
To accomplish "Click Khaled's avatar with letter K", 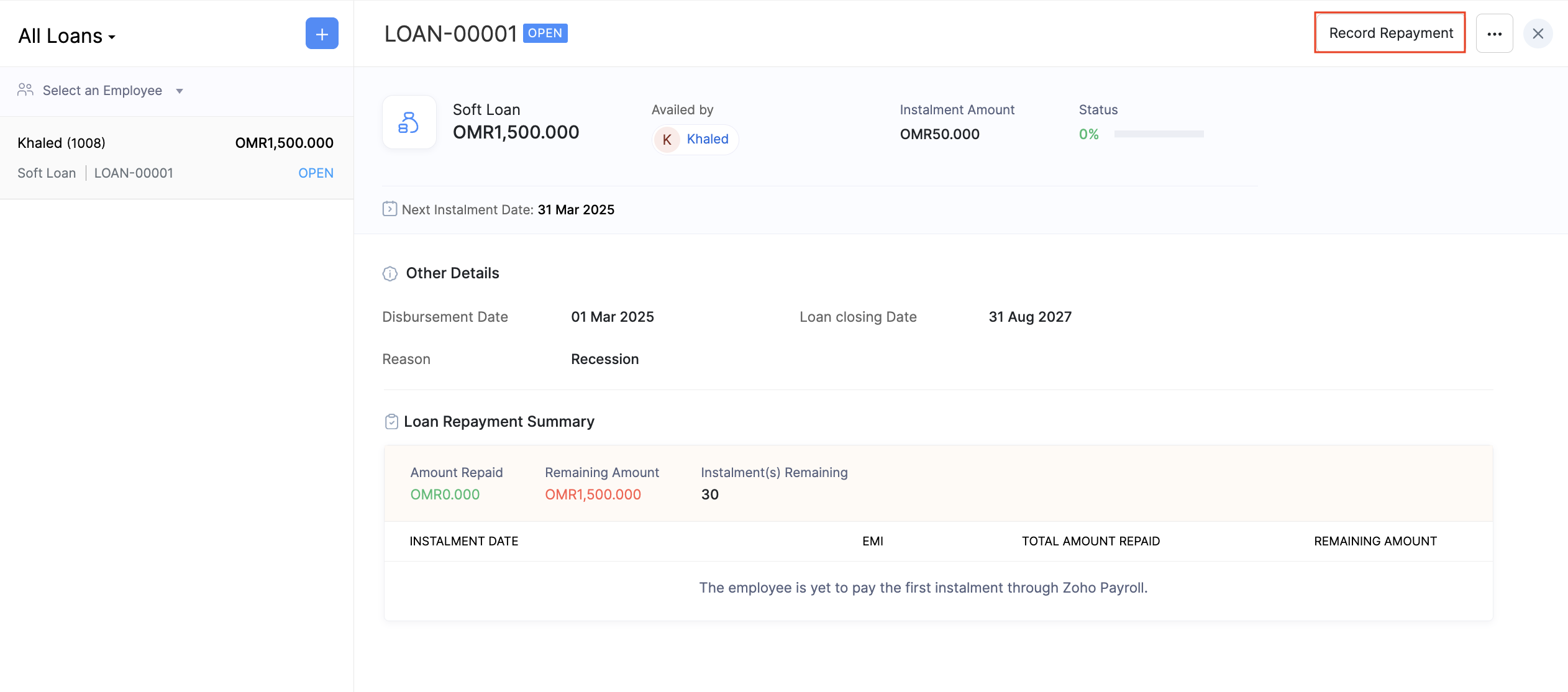I will click(x=667, y=139).
